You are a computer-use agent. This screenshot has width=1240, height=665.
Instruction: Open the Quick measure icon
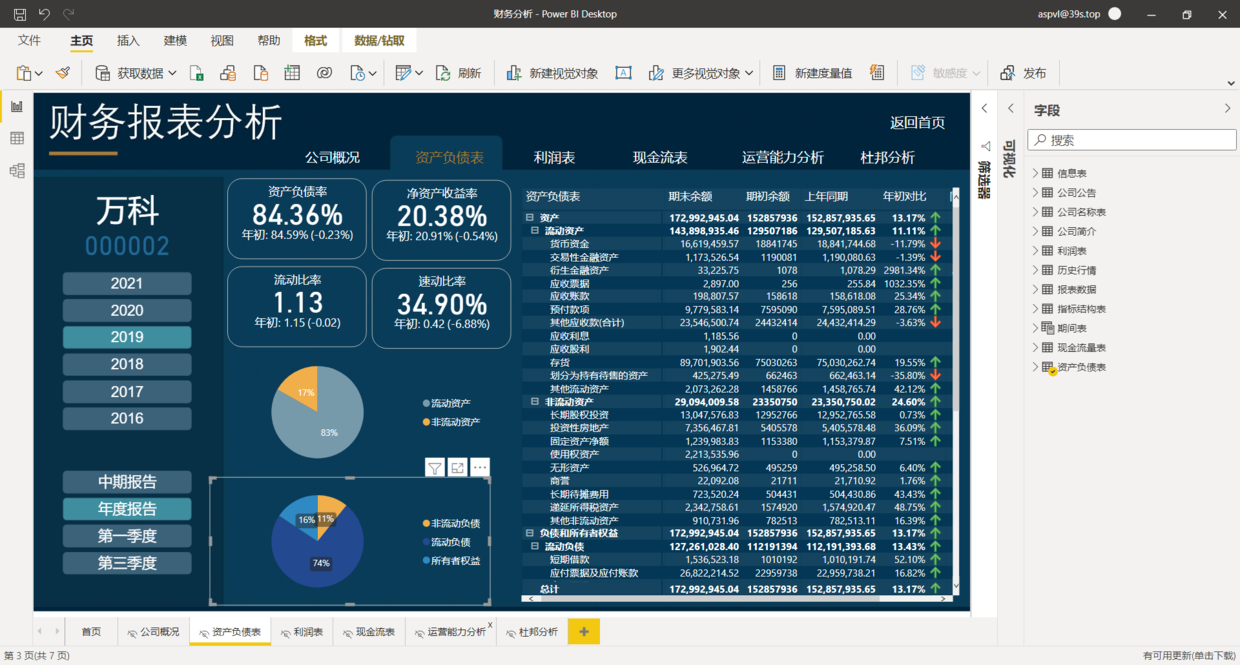[x=877, y=73]
